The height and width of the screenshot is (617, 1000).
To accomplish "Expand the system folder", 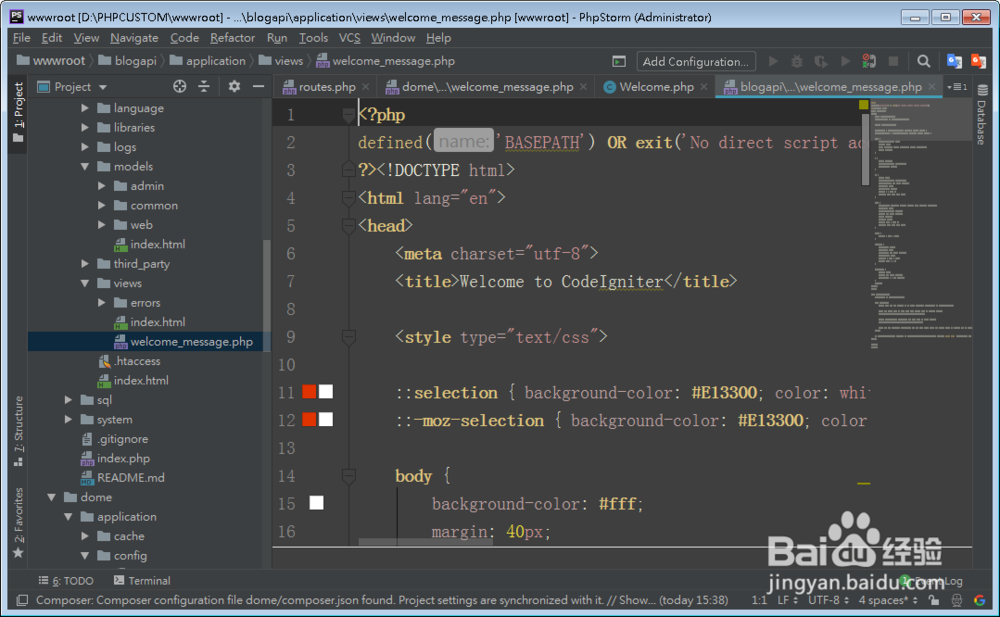I will point(68,419).
